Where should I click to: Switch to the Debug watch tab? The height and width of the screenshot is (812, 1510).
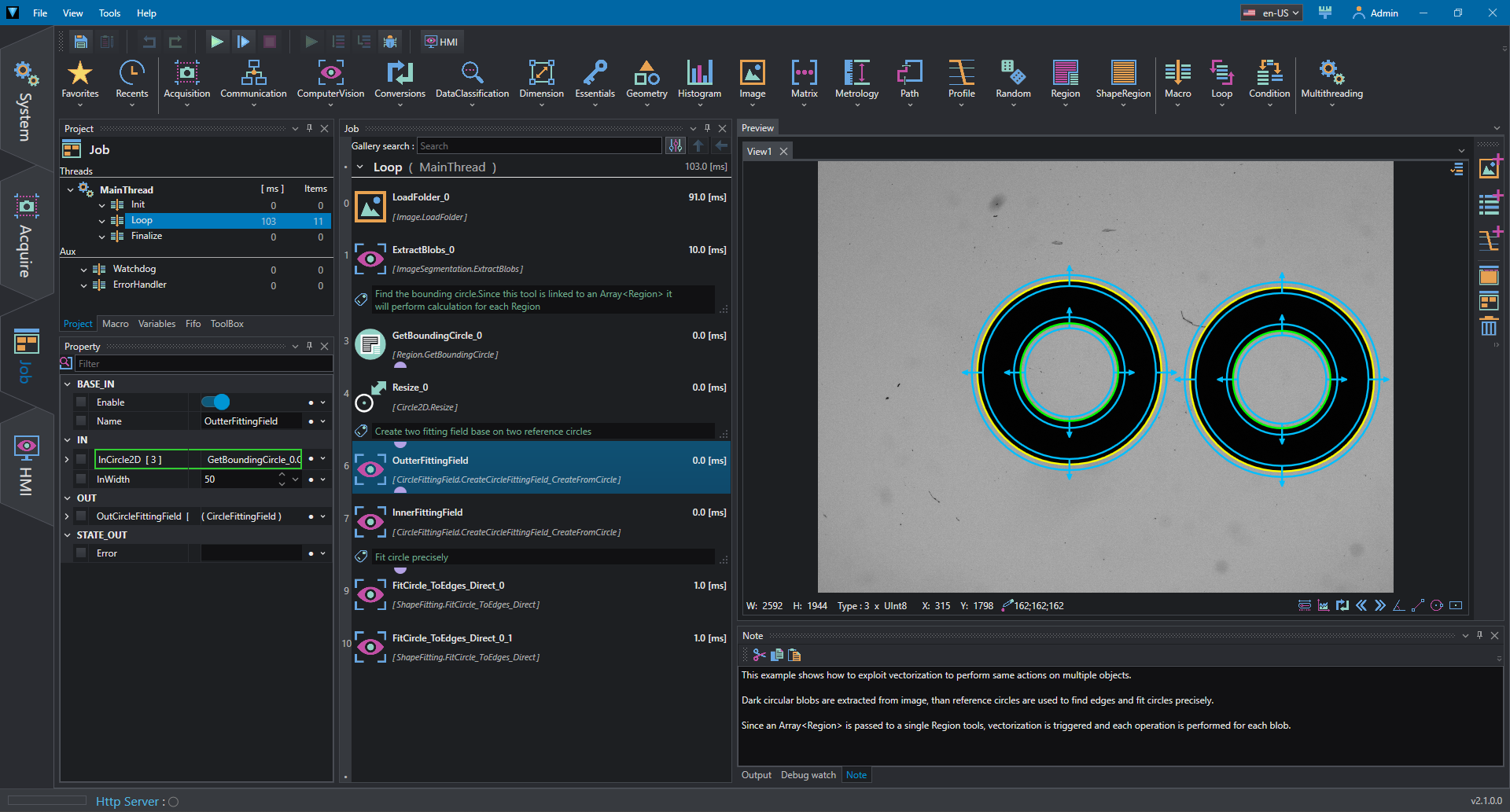[x=808, y=775]
